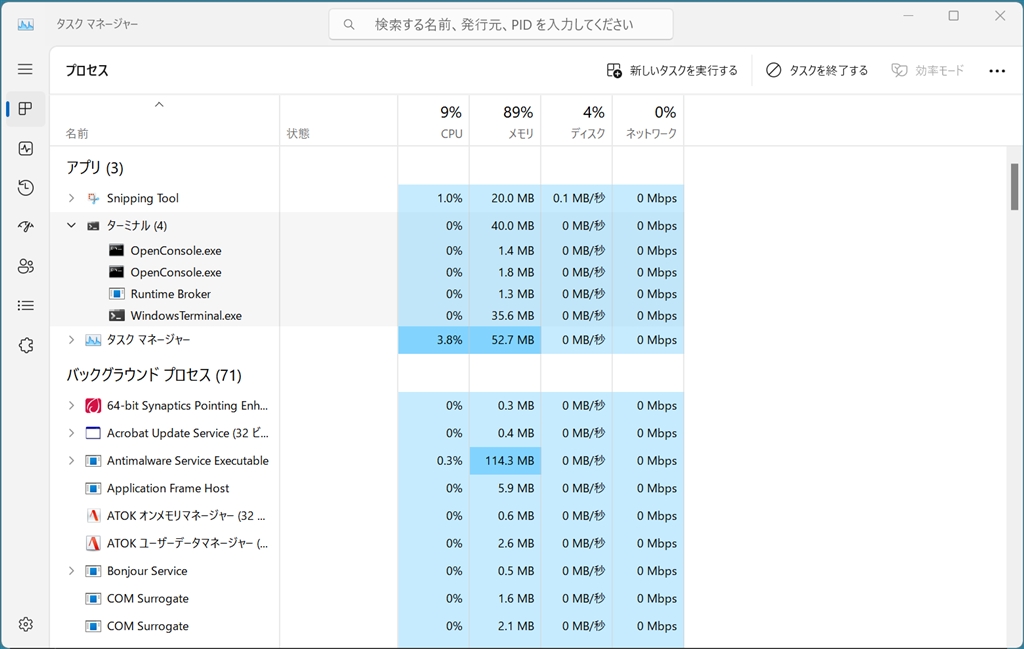The image size is (1024, 649).
Task: Click the ATOK ユーザーデータマネージャー icon
Action: point(93,543)
